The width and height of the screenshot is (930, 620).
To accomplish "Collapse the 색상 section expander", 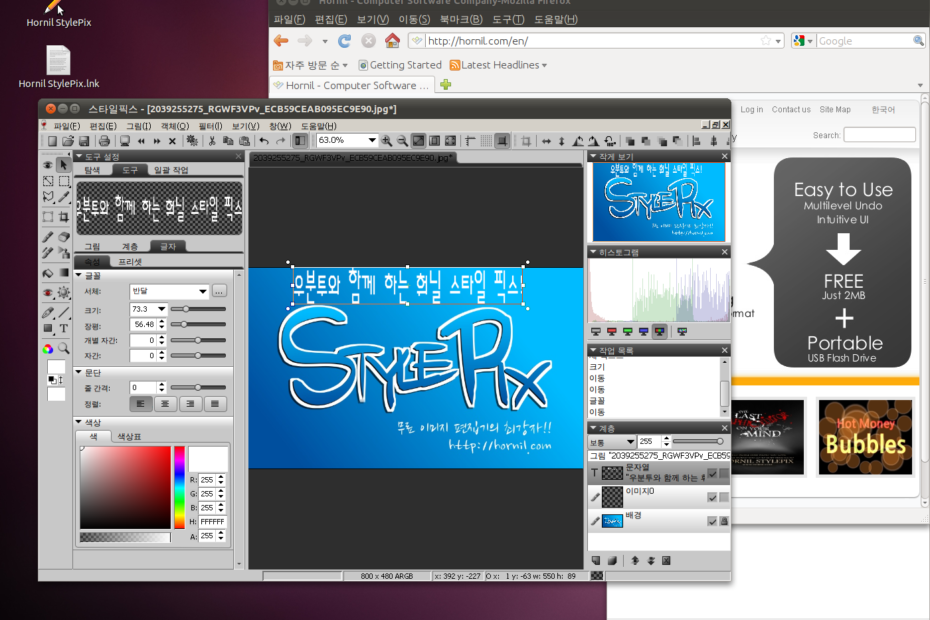I will (79, 422).
